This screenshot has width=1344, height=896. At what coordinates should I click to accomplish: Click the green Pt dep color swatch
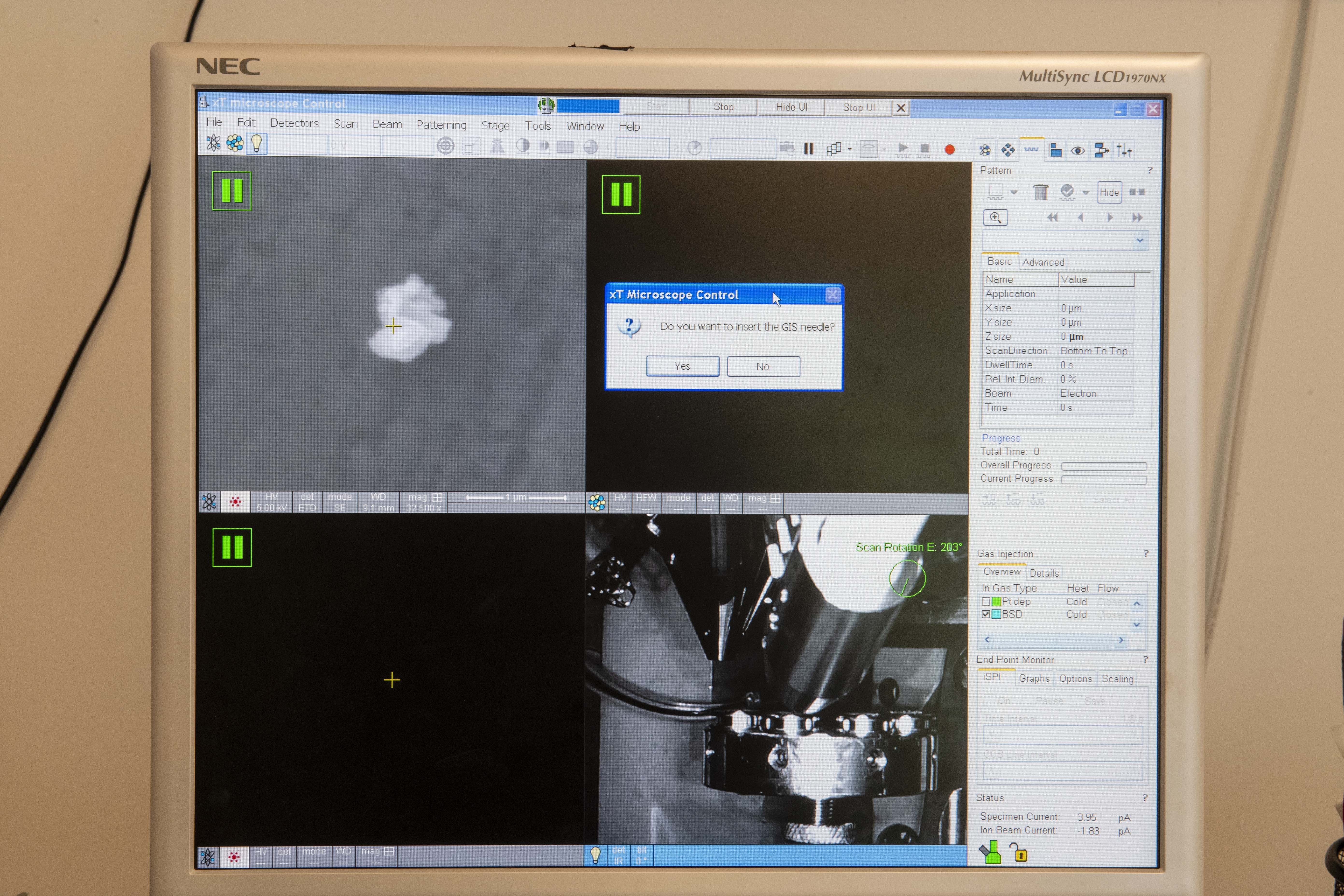(997, 602)
